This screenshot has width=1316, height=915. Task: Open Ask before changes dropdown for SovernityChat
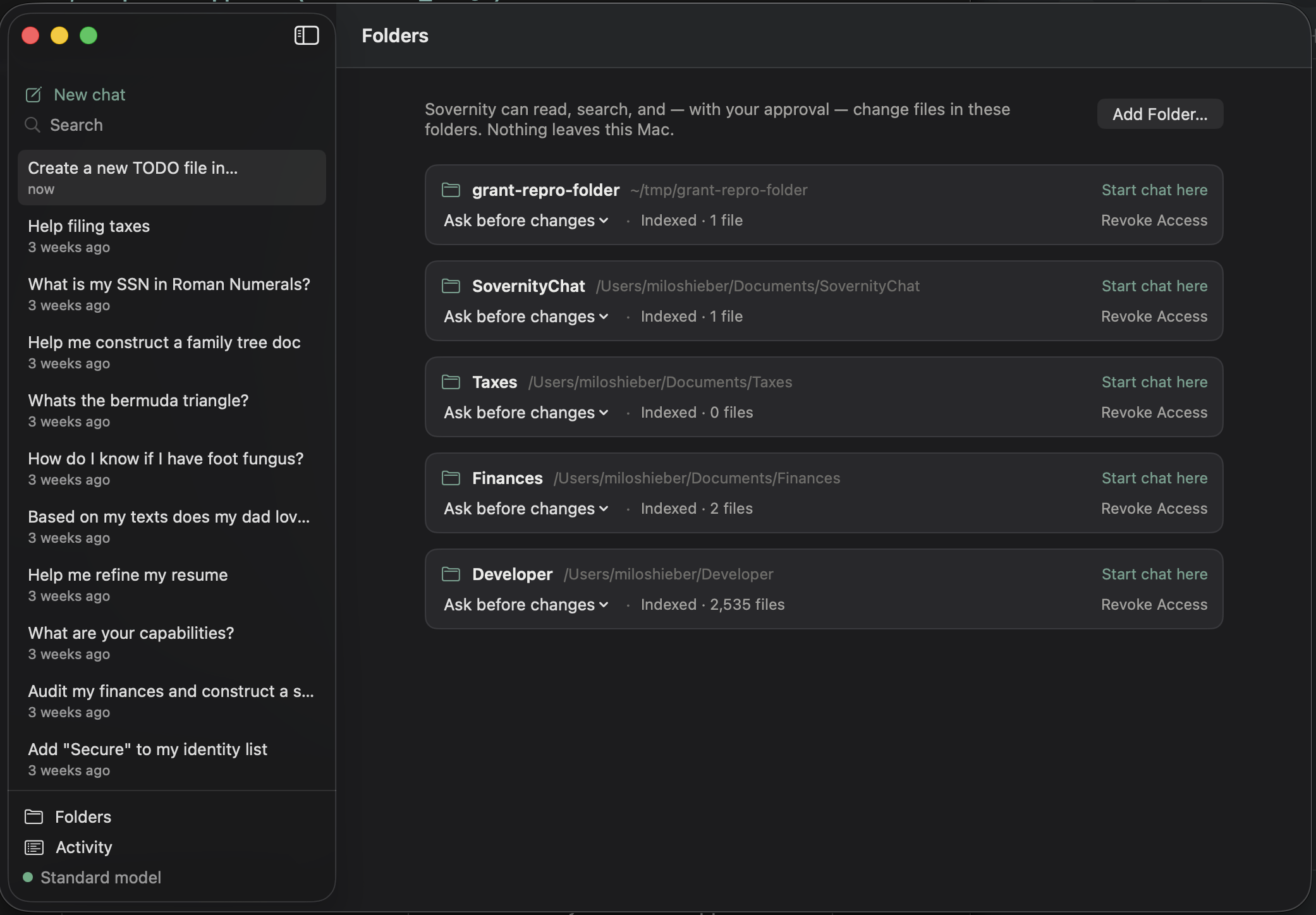[526, 317]
